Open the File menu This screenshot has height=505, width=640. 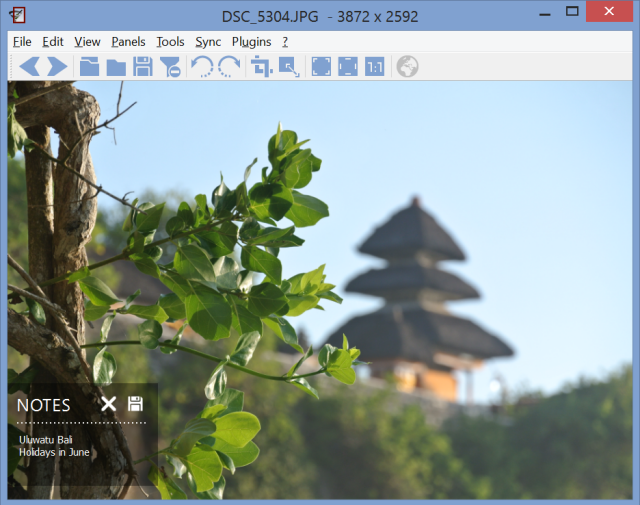click(22, 41)
